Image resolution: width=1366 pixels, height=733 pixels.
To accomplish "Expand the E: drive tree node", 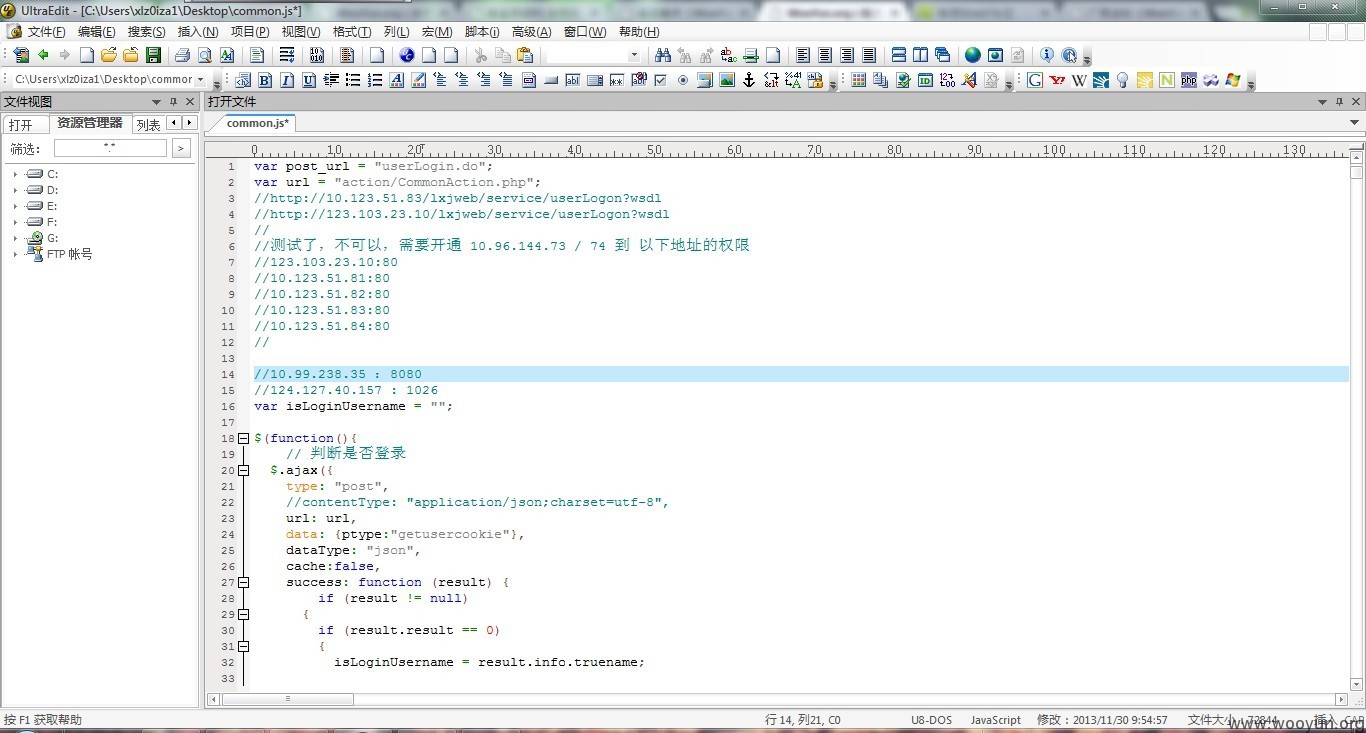I will click(15, 206).
